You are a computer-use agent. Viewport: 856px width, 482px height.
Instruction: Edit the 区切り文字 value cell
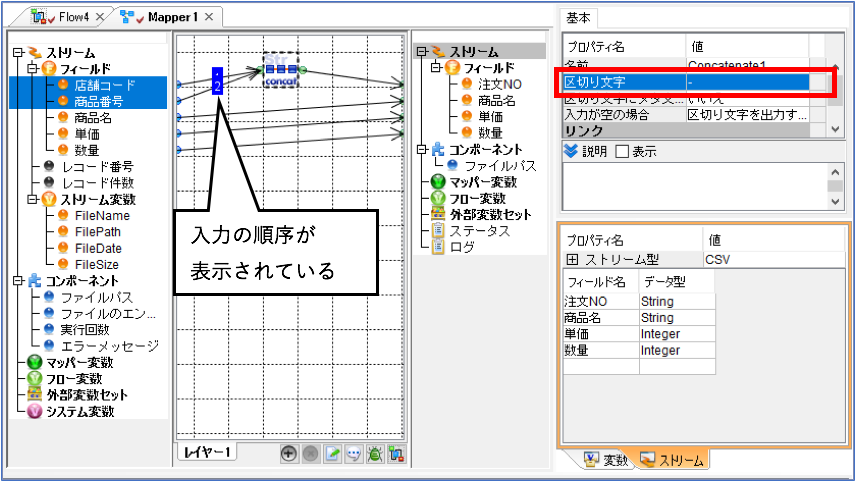[747, 82]
